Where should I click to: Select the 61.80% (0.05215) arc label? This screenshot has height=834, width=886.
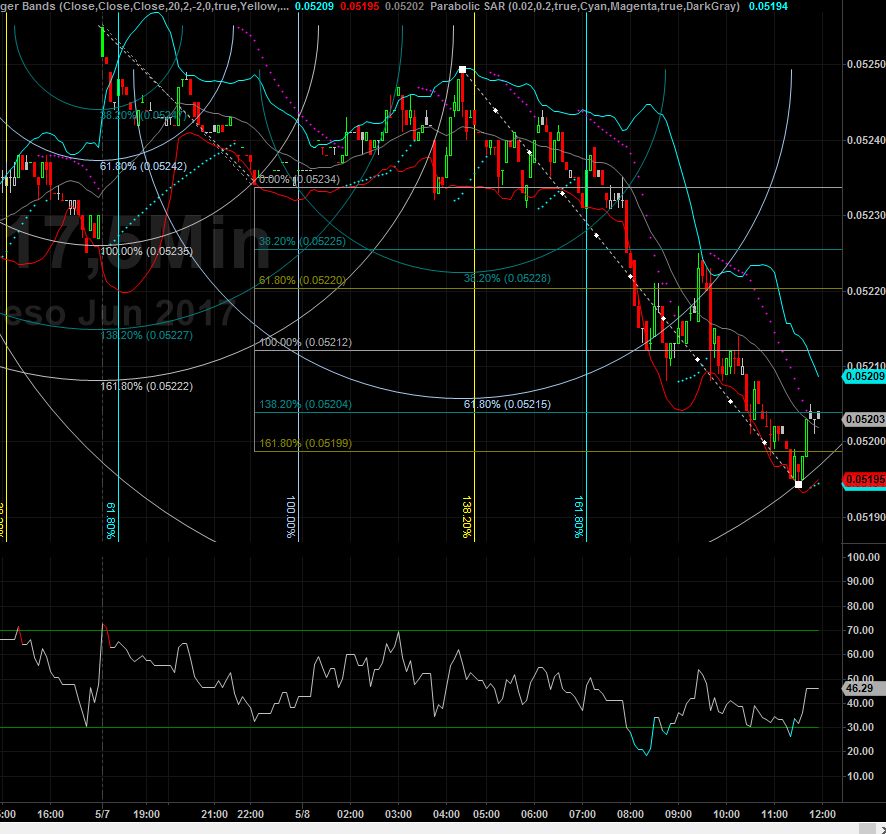[x=507, y=404]
